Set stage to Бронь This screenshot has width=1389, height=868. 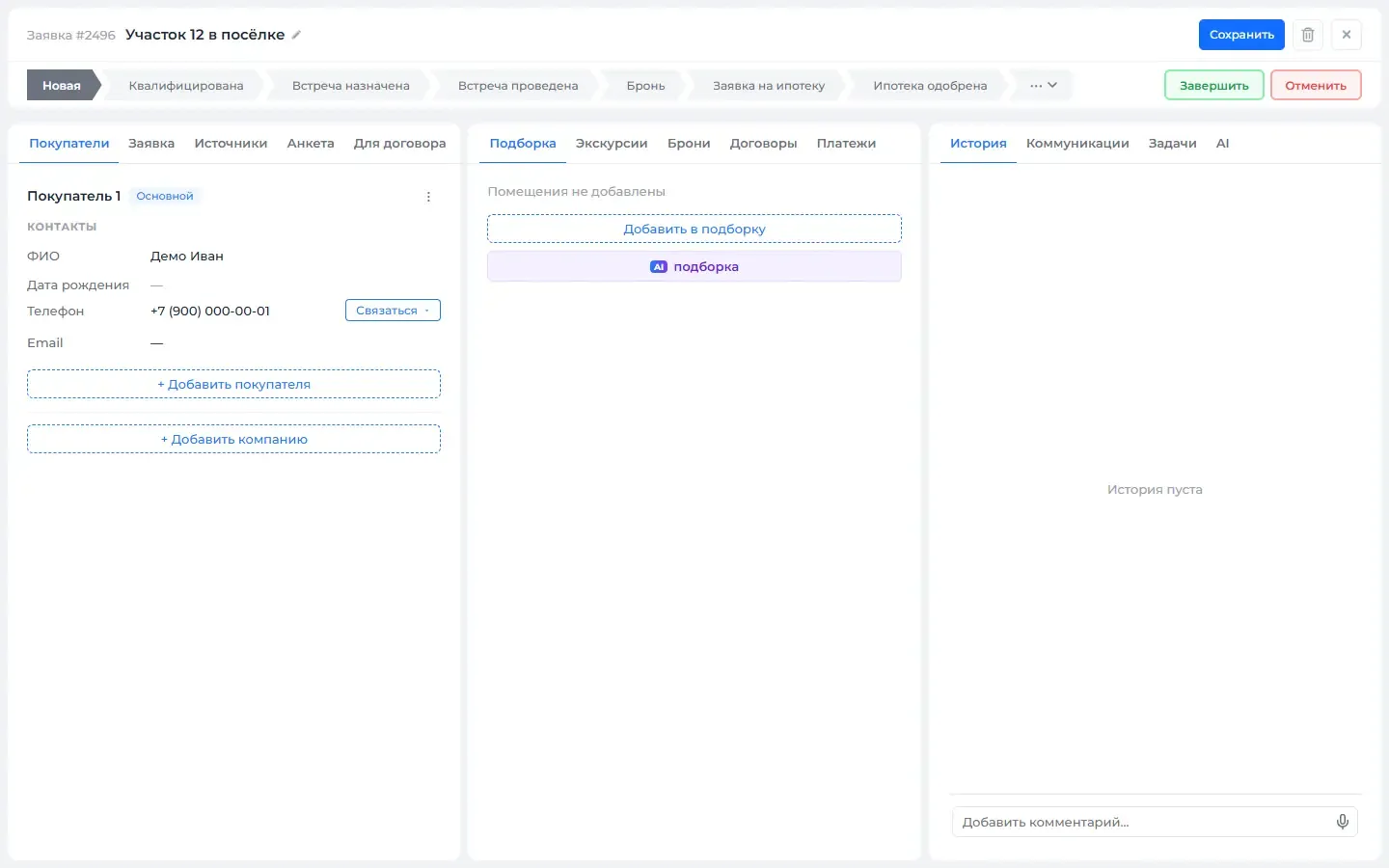click(645, 86)
